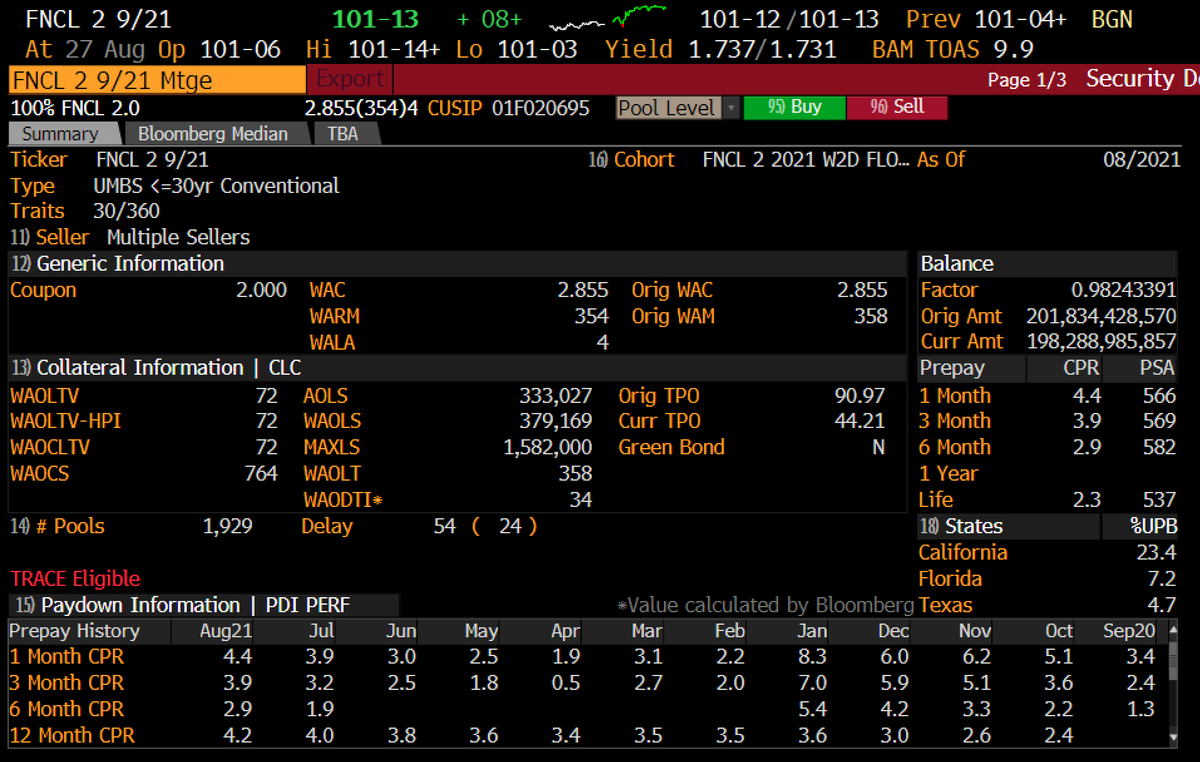Click the Green Bond N value
The image size is (1200, 762).
click(x=878, y=447)
